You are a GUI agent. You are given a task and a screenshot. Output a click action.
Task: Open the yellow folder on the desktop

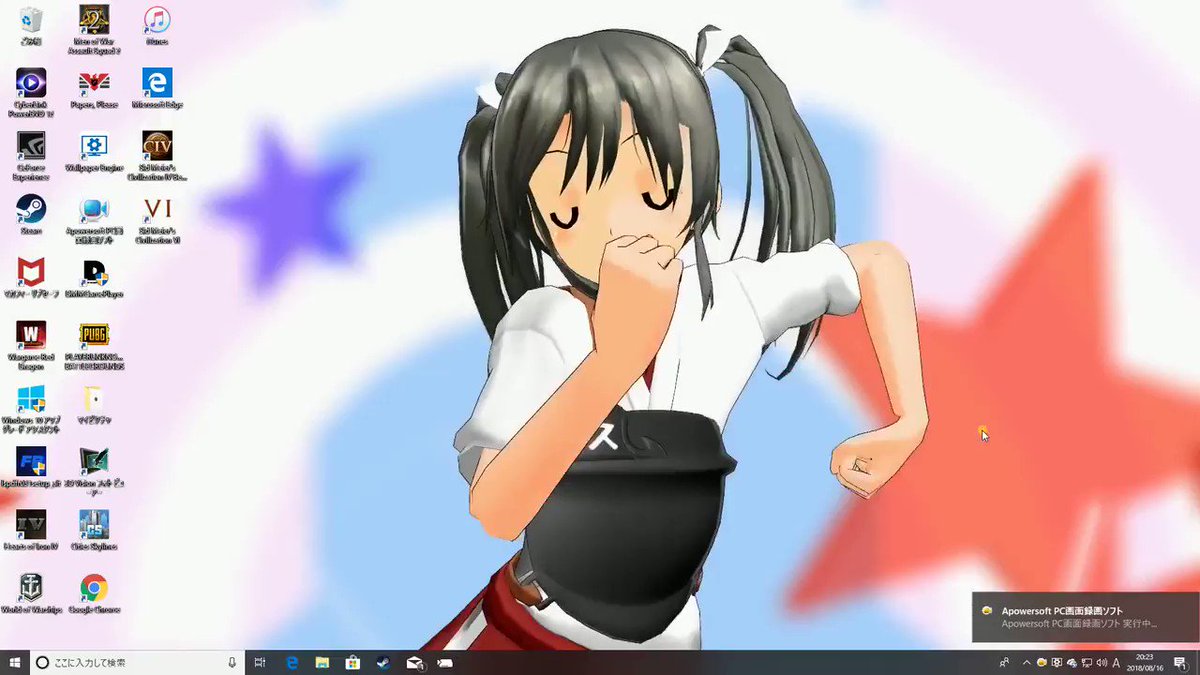(94, 405)
